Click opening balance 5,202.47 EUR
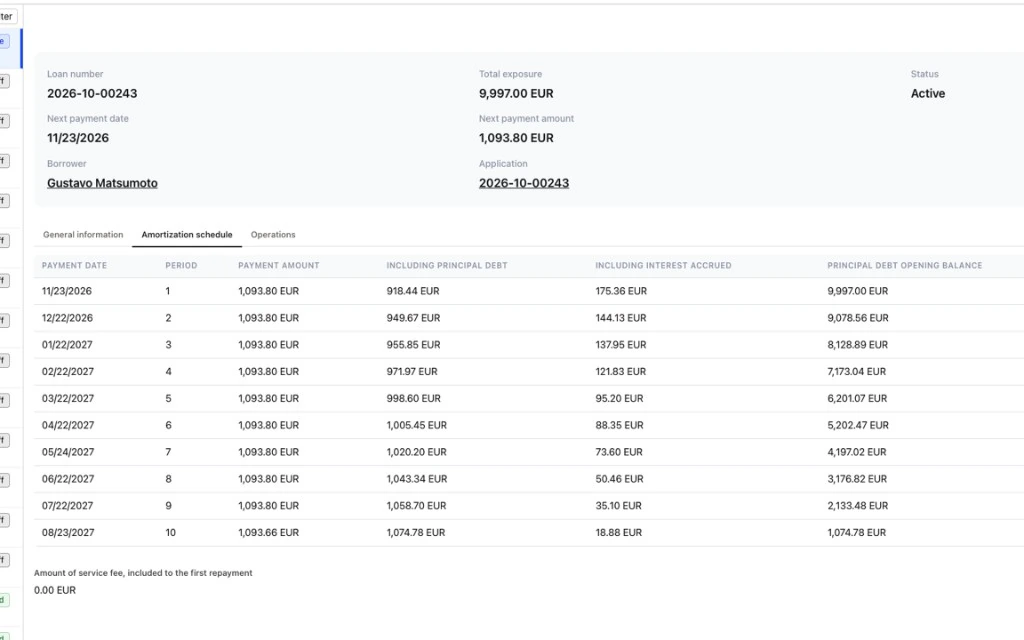The width and height of the screenshot is (1024, 640). click(x=858, y=425)
